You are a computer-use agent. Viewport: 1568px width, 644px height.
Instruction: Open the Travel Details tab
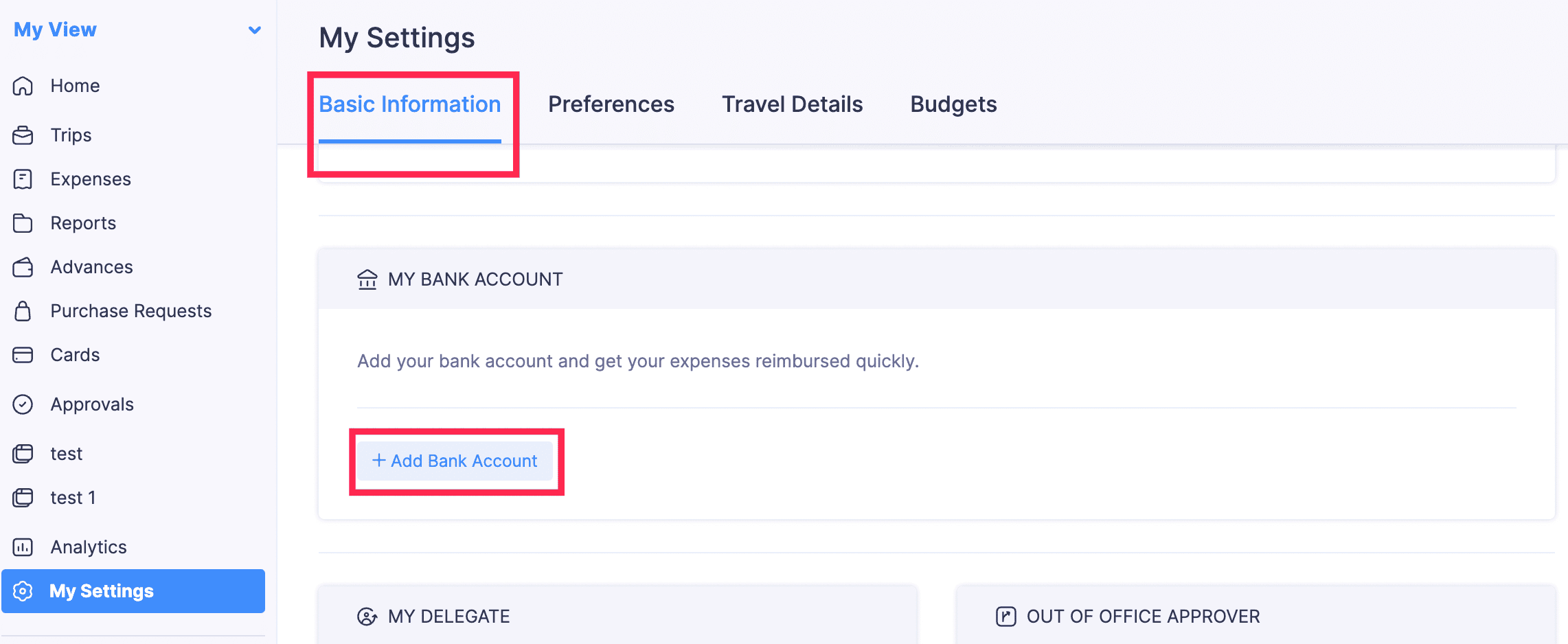792,104
